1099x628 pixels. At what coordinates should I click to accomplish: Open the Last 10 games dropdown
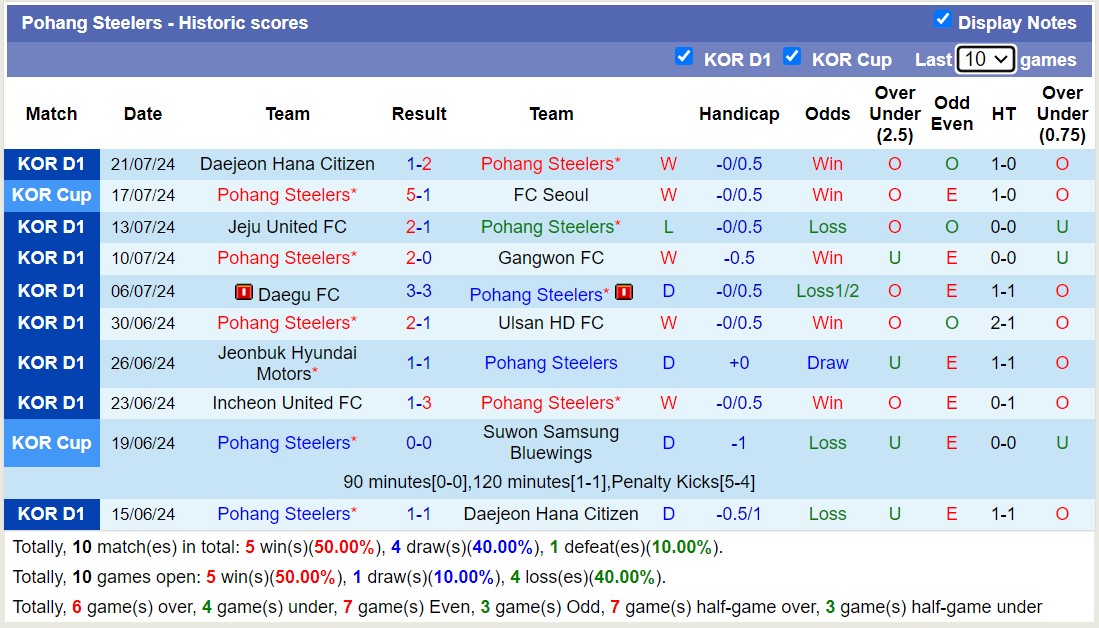click(985, 59)
